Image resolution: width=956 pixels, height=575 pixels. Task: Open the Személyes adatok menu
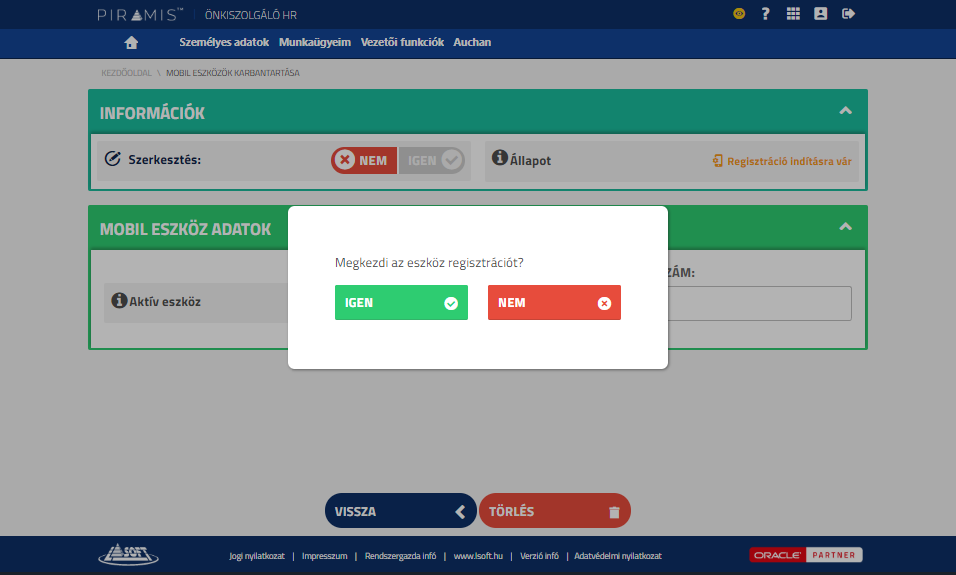[x=224, y=42]
